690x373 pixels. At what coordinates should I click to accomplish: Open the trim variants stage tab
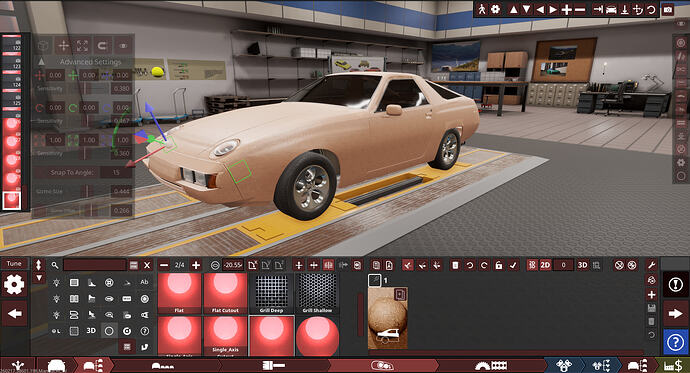[93, 365]
